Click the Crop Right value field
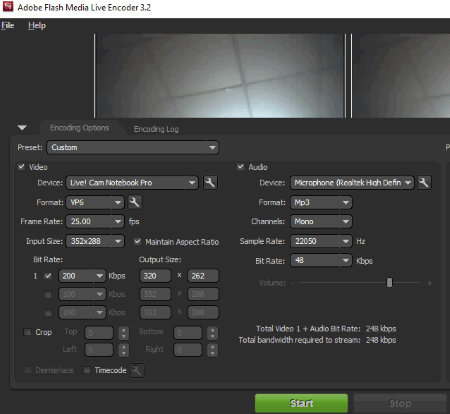Screen dimensions: 450x414 pos(188,350)
